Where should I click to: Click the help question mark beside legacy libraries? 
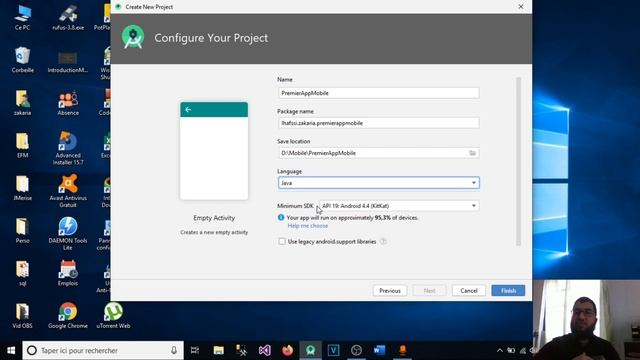pos(383,242)
